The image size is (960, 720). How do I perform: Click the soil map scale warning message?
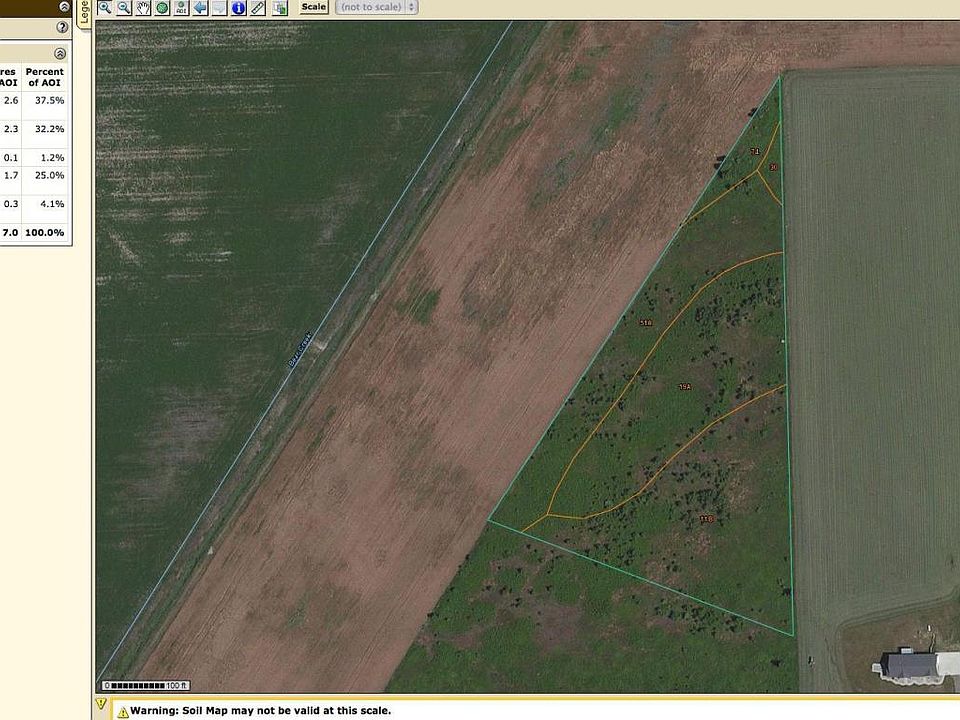(x=261, y=711)
